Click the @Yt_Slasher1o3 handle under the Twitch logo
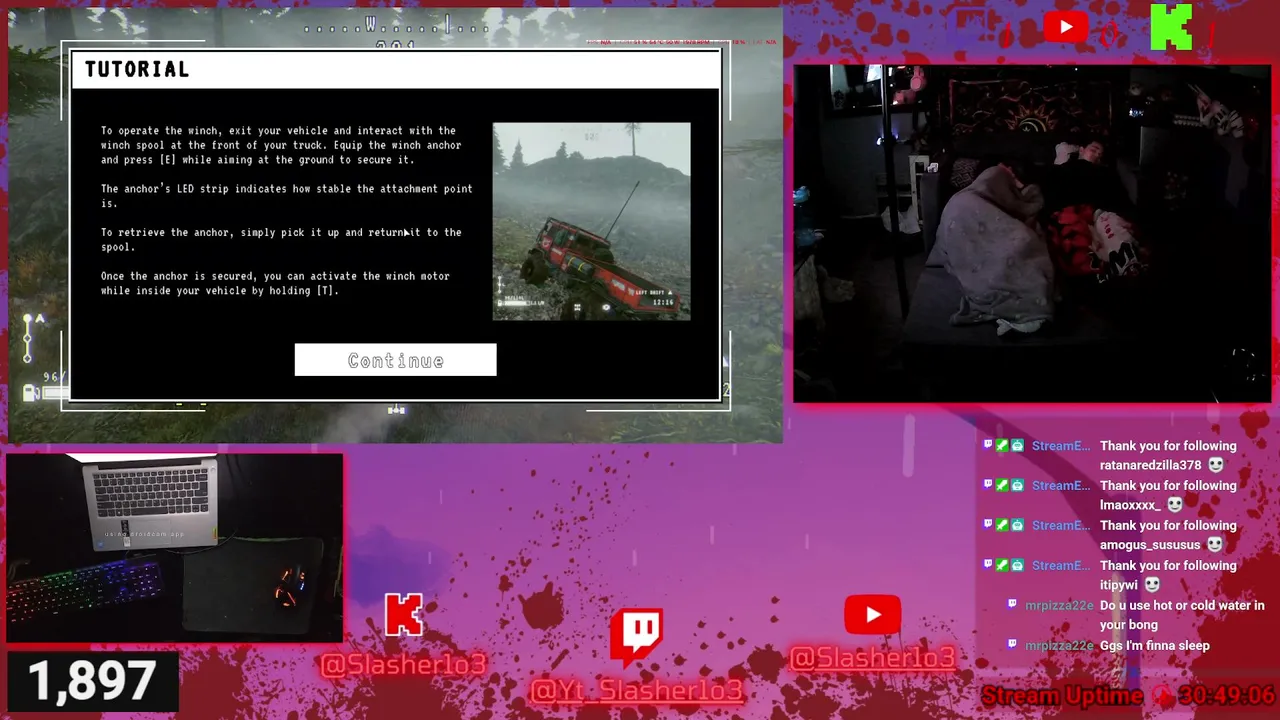Screen dimensions: 1280x720 (x=637, y=690)
